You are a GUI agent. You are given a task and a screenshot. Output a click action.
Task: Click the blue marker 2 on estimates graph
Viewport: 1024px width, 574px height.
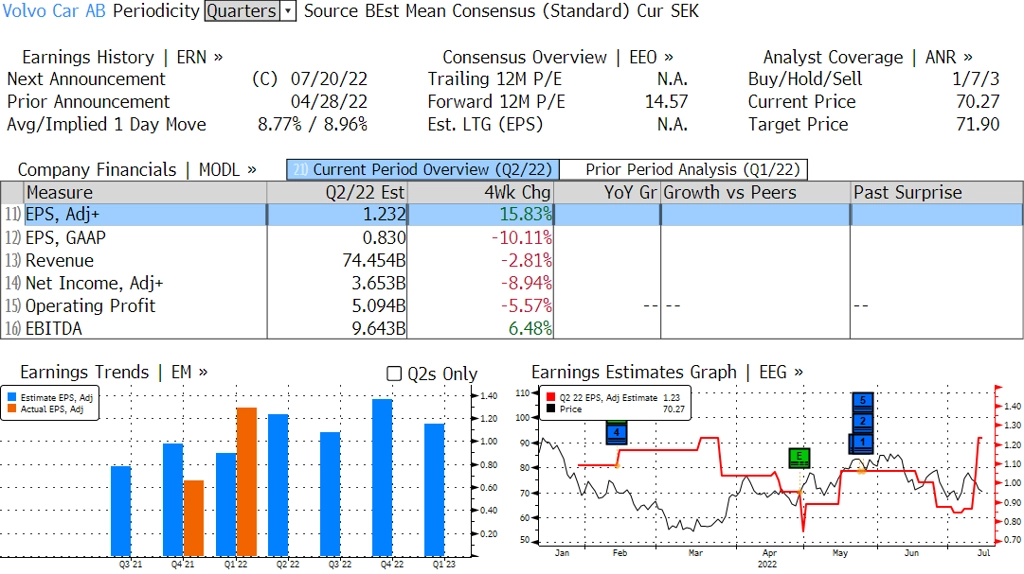tap(863, 421)
